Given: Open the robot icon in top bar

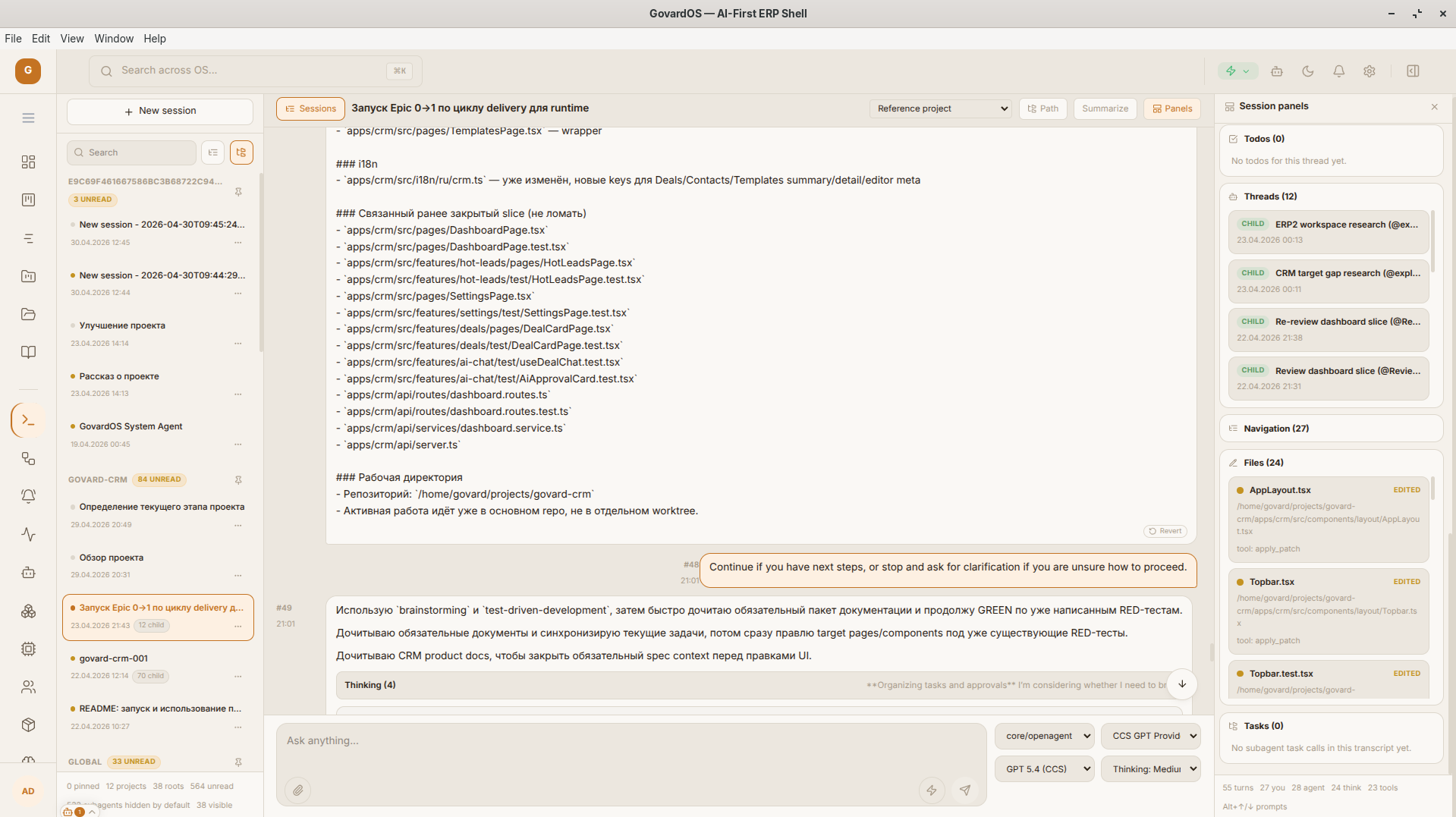Looking at the screenshot, I should (1277, 71).
